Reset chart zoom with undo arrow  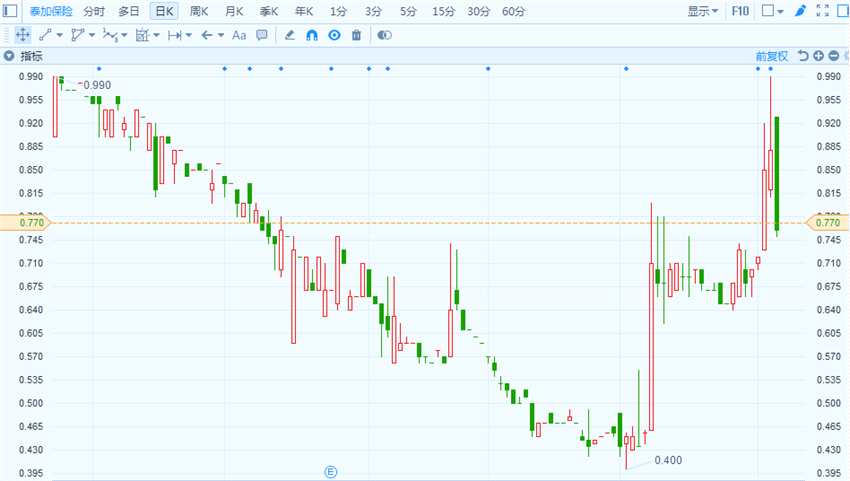(803, 55)
